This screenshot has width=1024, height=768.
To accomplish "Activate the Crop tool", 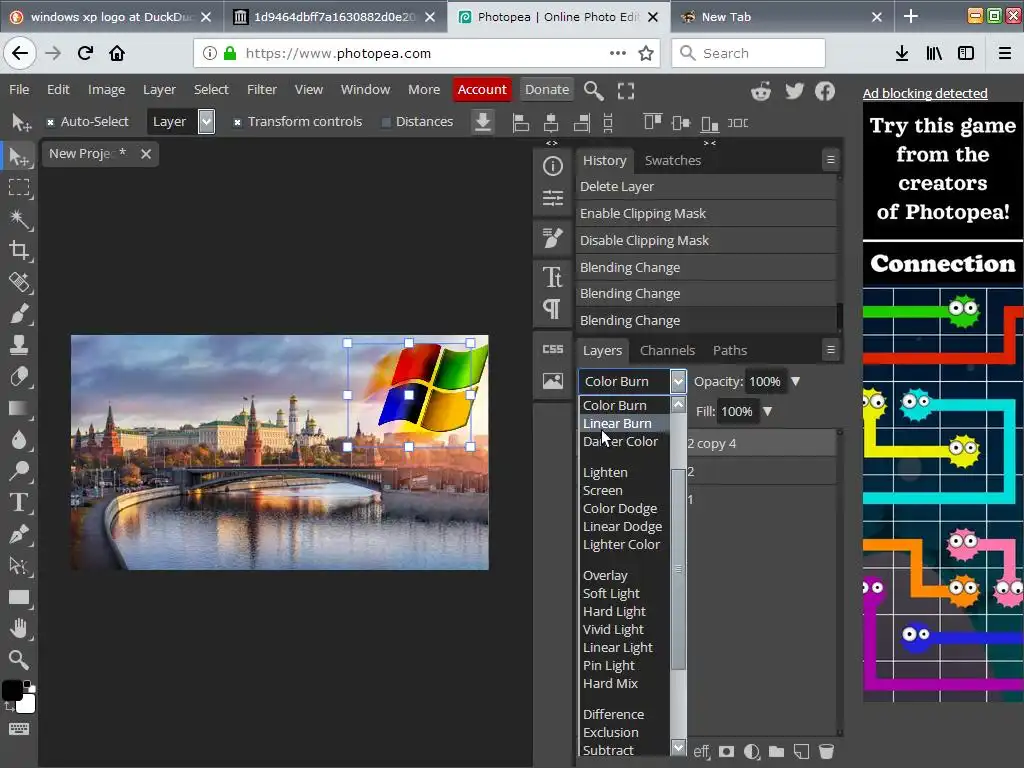I will (x=19, y=250).
